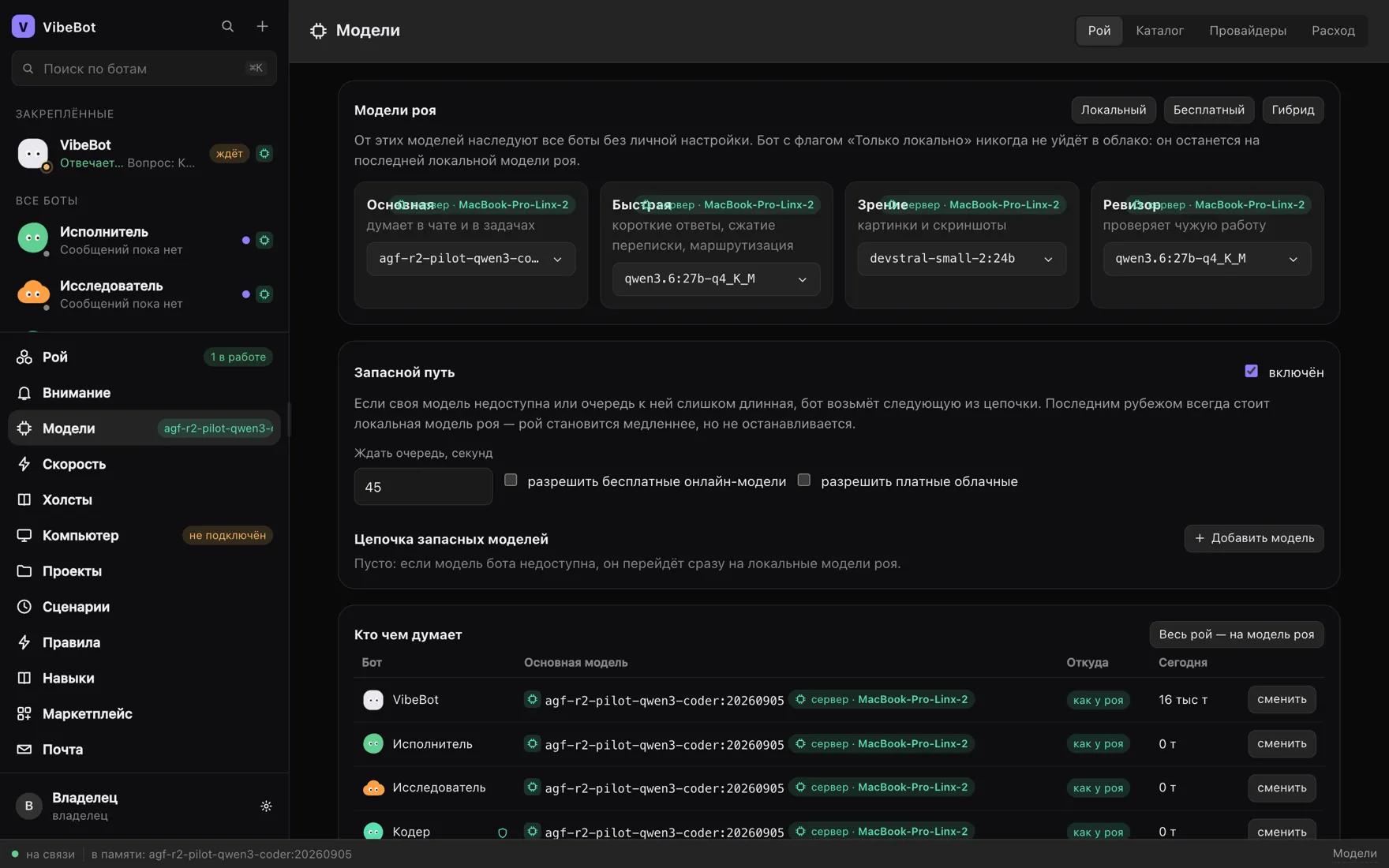The width and height of the screenshot is (1389, 868).
Task: Open Зрение model dropdown devstral-small-2
Action: pos(961,259)
